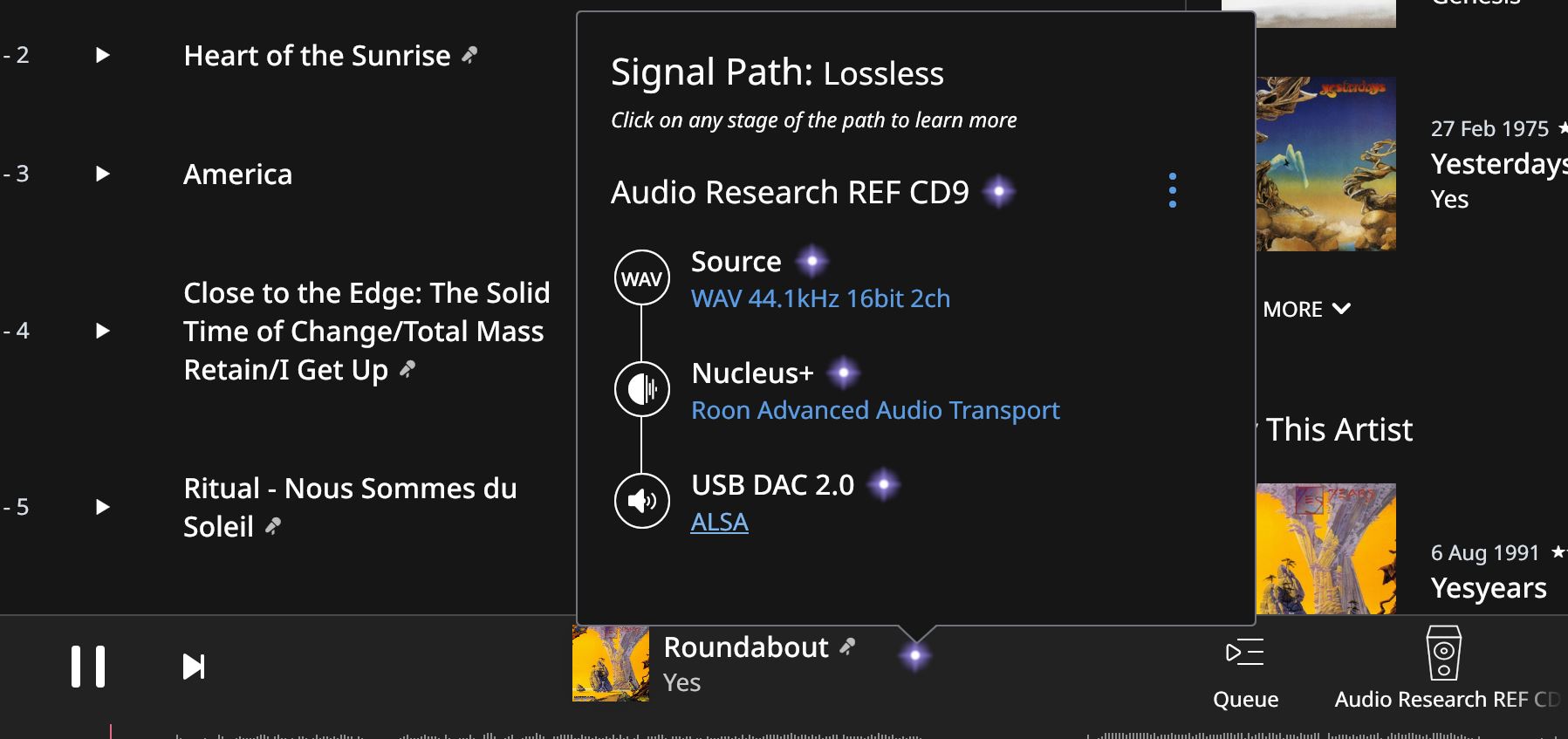Image resolution: width=1568 pixels, height=739 pixels.
Task: Play Ritual - Nous Sommes du Soleil
Action: pyautogui.click(x=103, y=507)
